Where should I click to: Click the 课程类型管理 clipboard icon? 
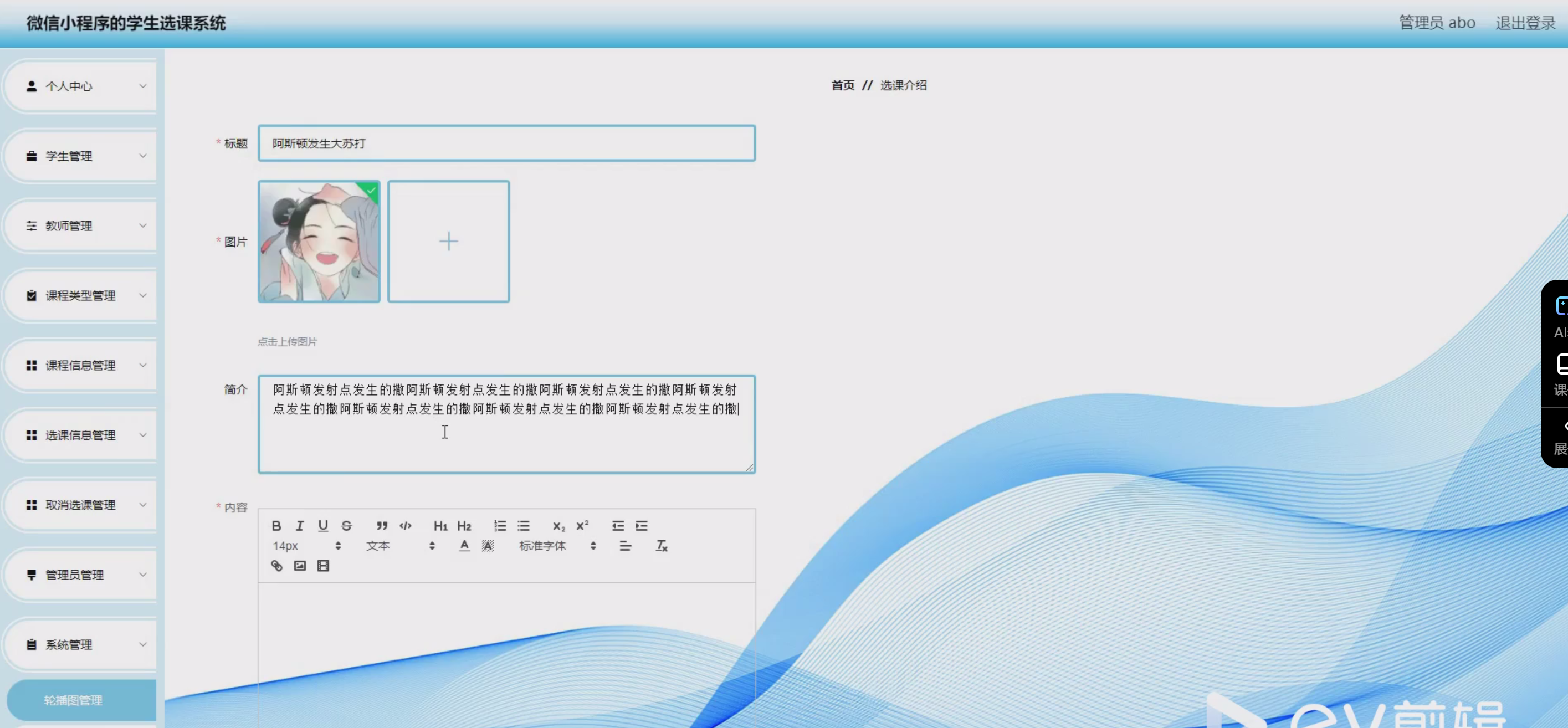(x=32, y=295)
